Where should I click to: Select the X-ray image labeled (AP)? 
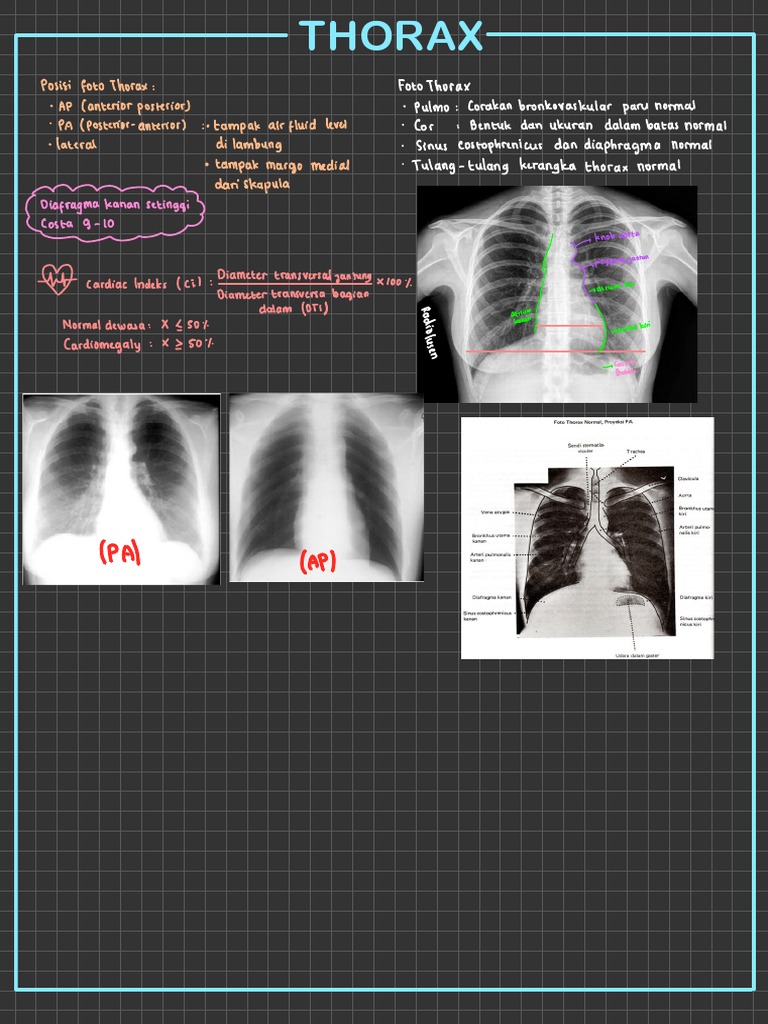pos(326,487)
